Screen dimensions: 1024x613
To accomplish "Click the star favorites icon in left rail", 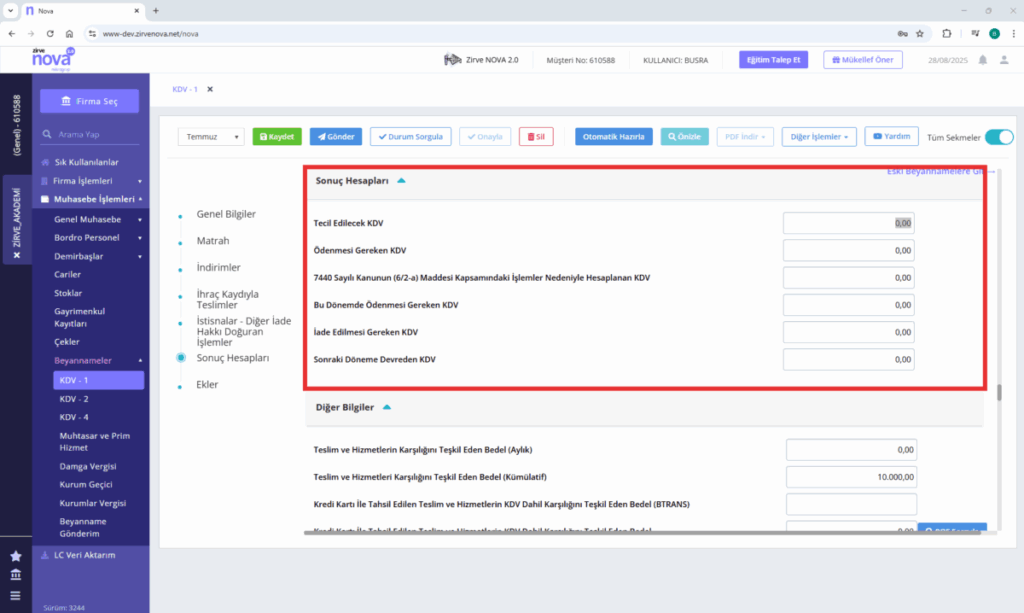I will (16, 556).
